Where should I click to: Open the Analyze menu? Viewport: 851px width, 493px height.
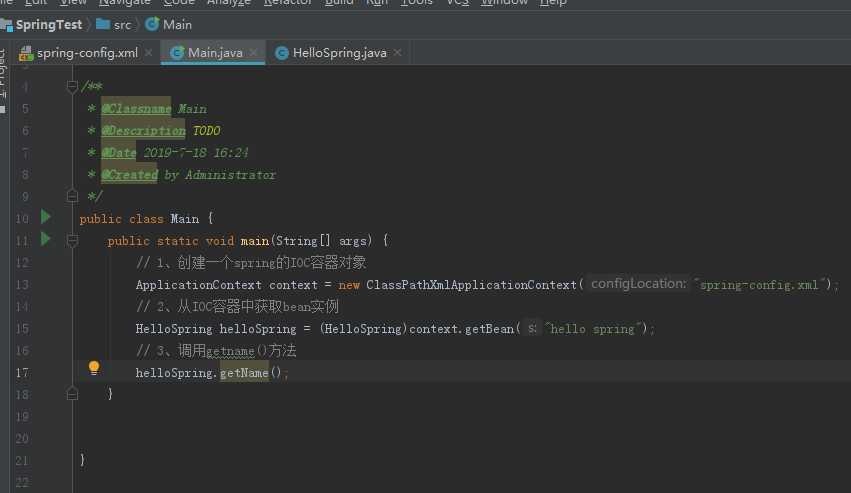tap(228, 2)
